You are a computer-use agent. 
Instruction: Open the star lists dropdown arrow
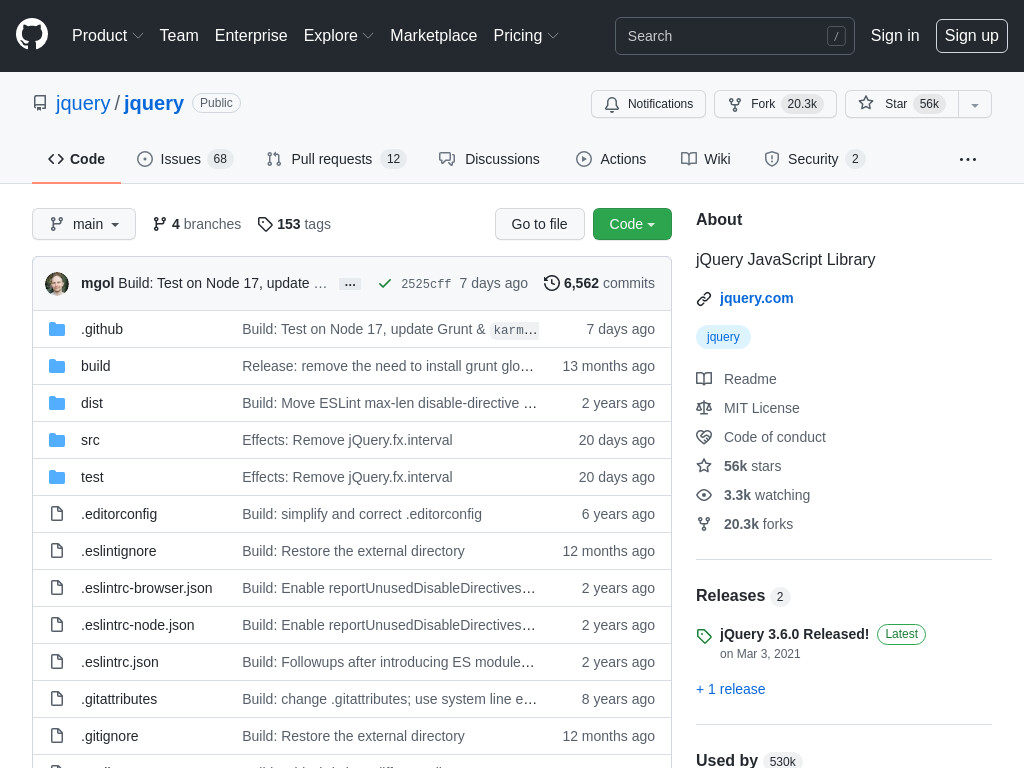974,104
